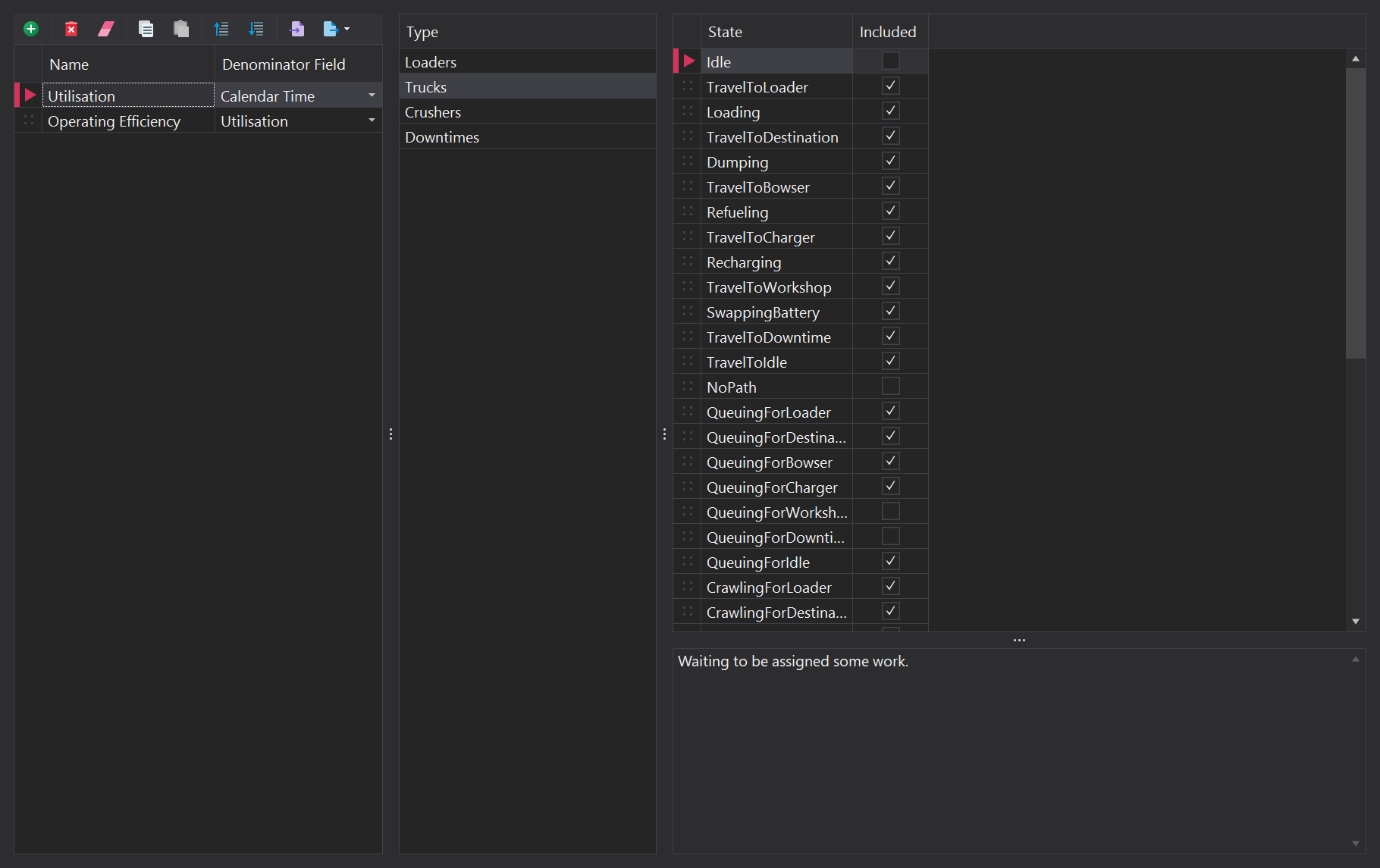Click the row handle of SwappingBattery
1380x868 pixels.
pos(688,312)
